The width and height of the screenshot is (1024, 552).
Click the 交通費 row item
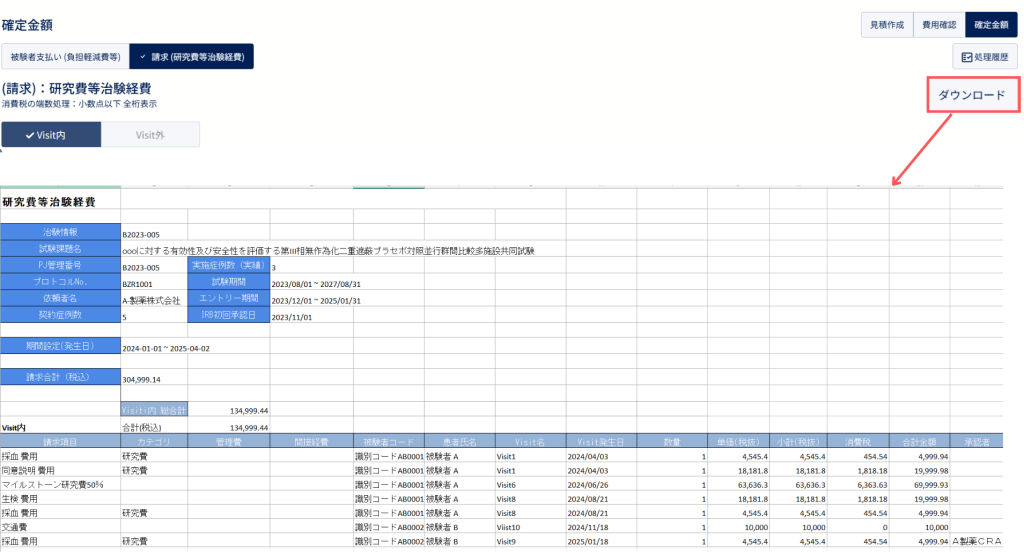[14, 527]
